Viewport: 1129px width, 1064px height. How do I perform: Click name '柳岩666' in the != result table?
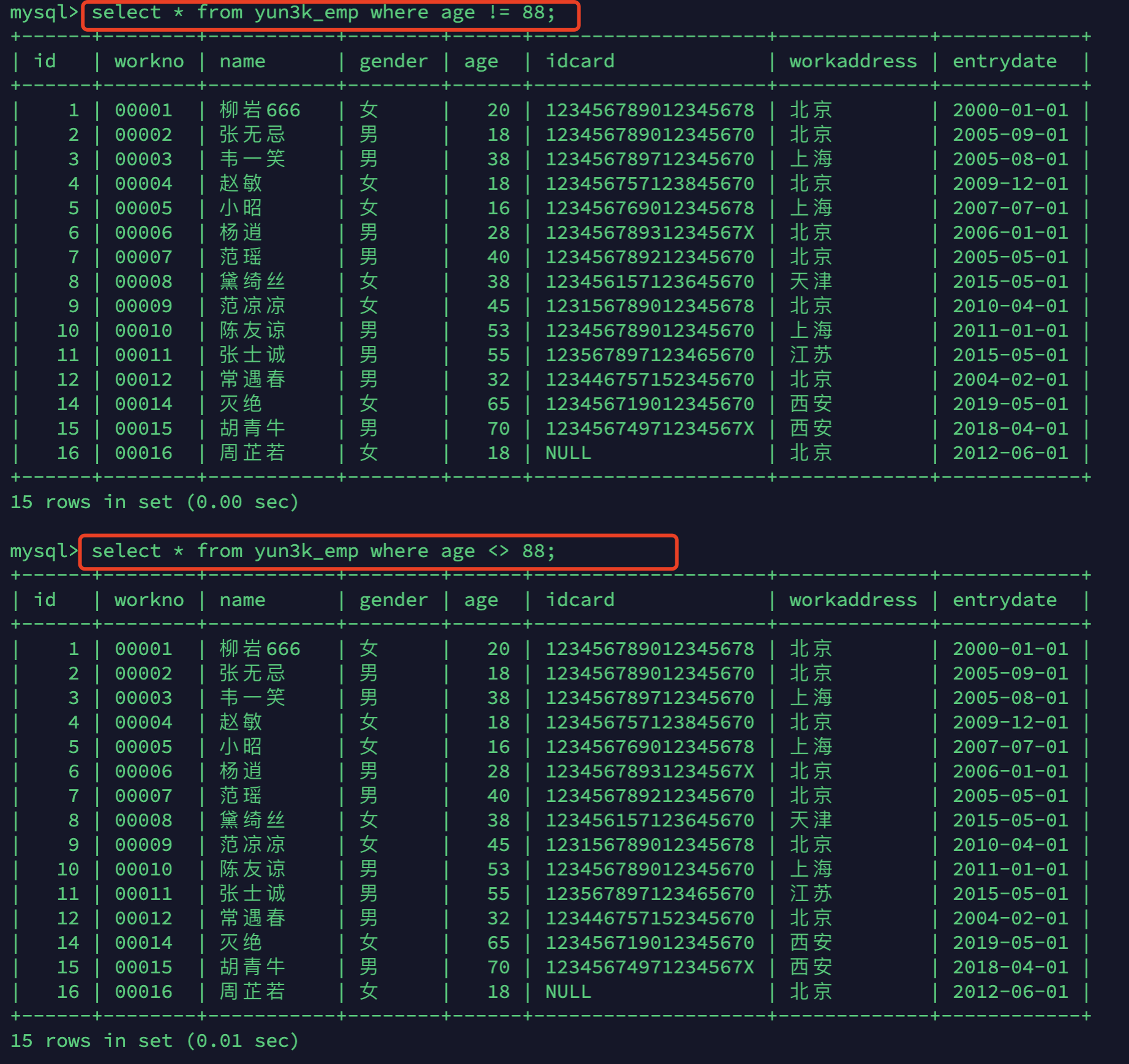click(260, 110)
